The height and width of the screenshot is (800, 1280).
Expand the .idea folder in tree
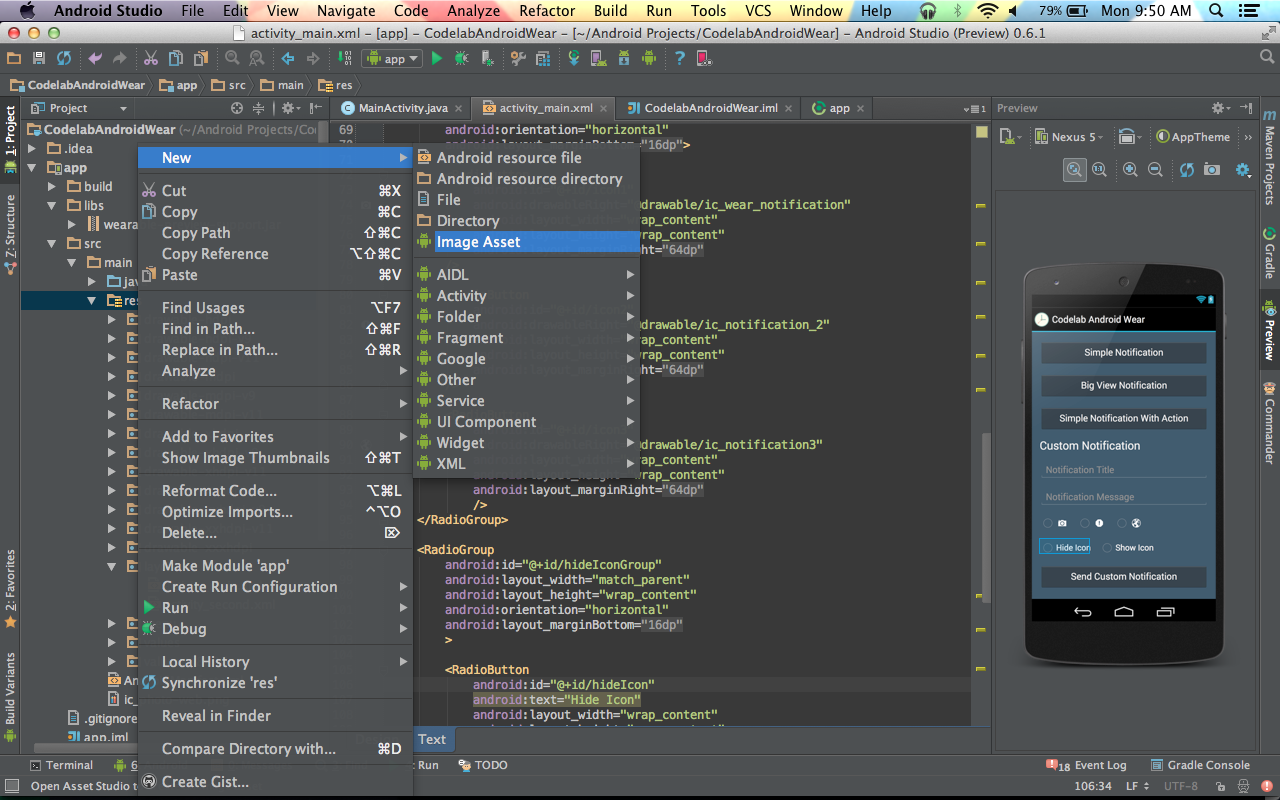[33, 149]
